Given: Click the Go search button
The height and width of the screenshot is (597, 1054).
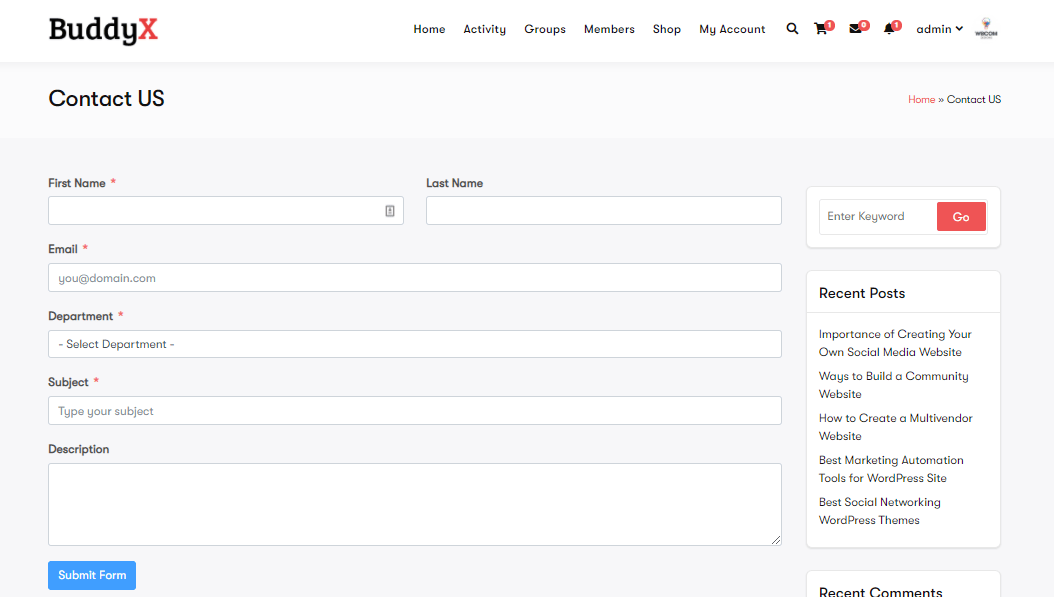Looking at the screenshot, I should (961, 216).
